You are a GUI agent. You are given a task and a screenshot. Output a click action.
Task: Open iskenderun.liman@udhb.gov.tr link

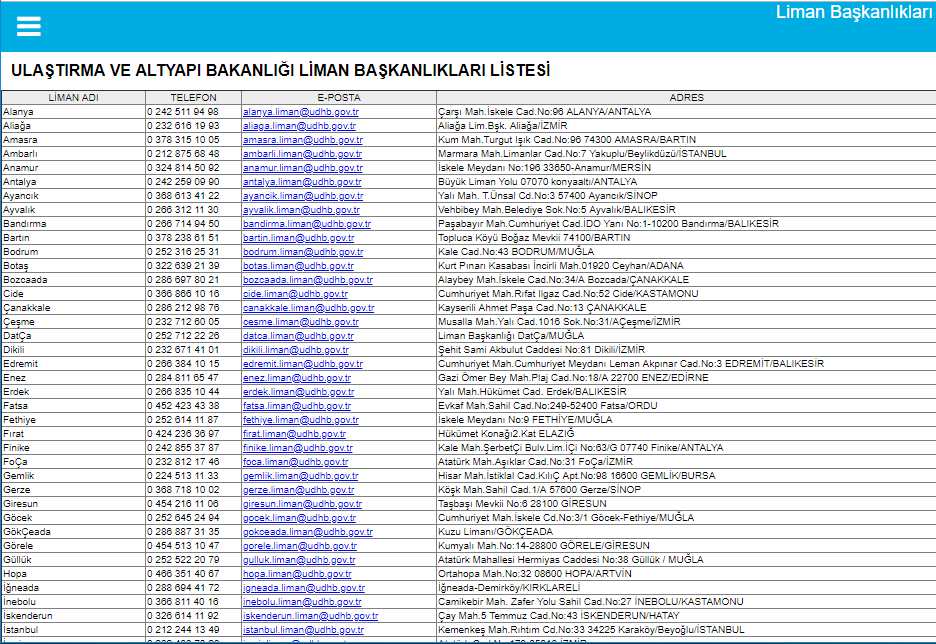click(x=310, y=616)
